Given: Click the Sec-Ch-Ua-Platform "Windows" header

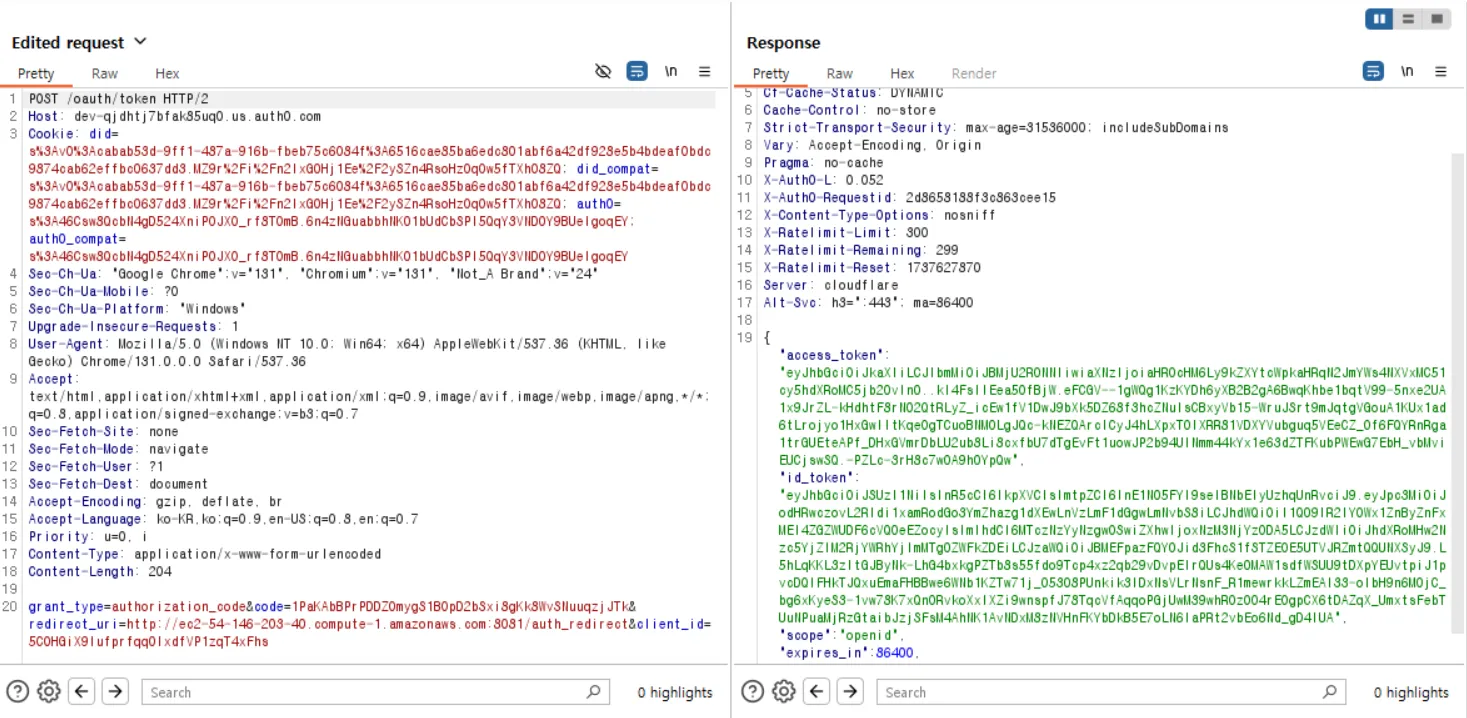Looking at the screenshot, I should tap(136, 309).
